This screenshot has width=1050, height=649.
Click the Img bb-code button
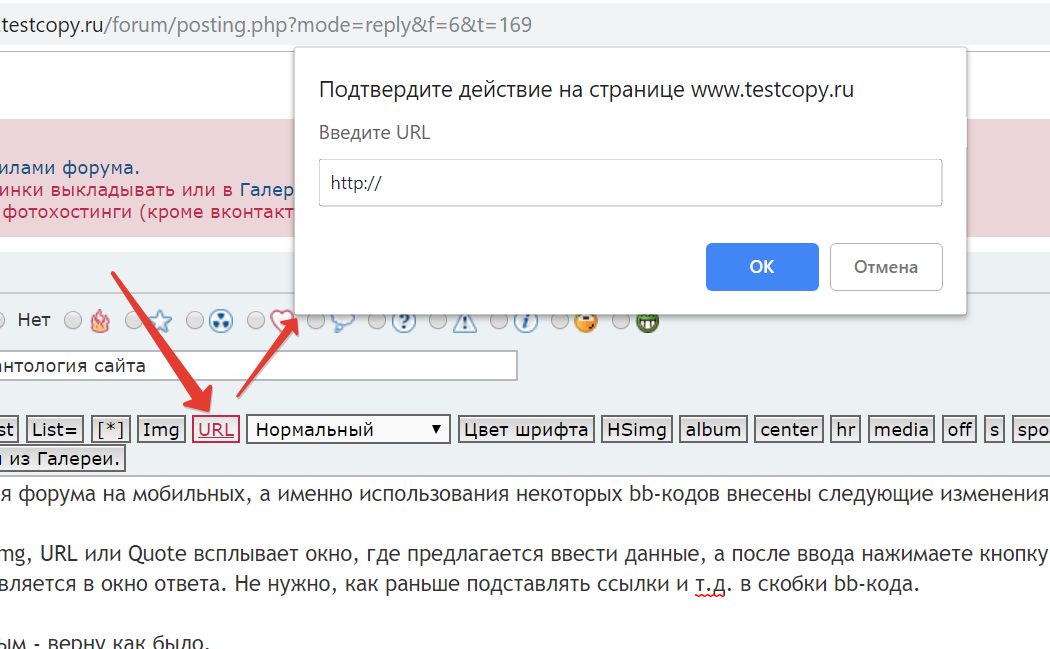click(161, 430)
